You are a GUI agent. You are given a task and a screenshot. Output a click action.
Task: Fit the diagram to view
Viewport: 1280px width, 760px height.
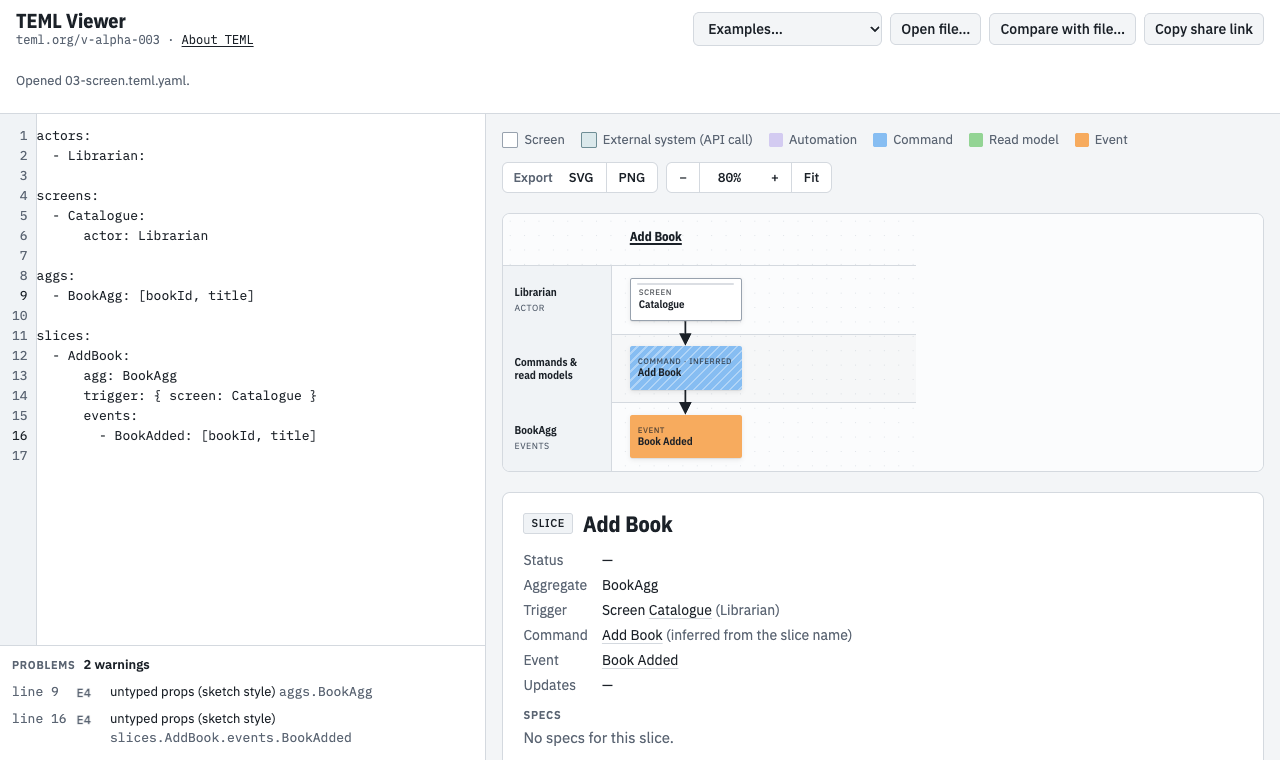point(811,177)
